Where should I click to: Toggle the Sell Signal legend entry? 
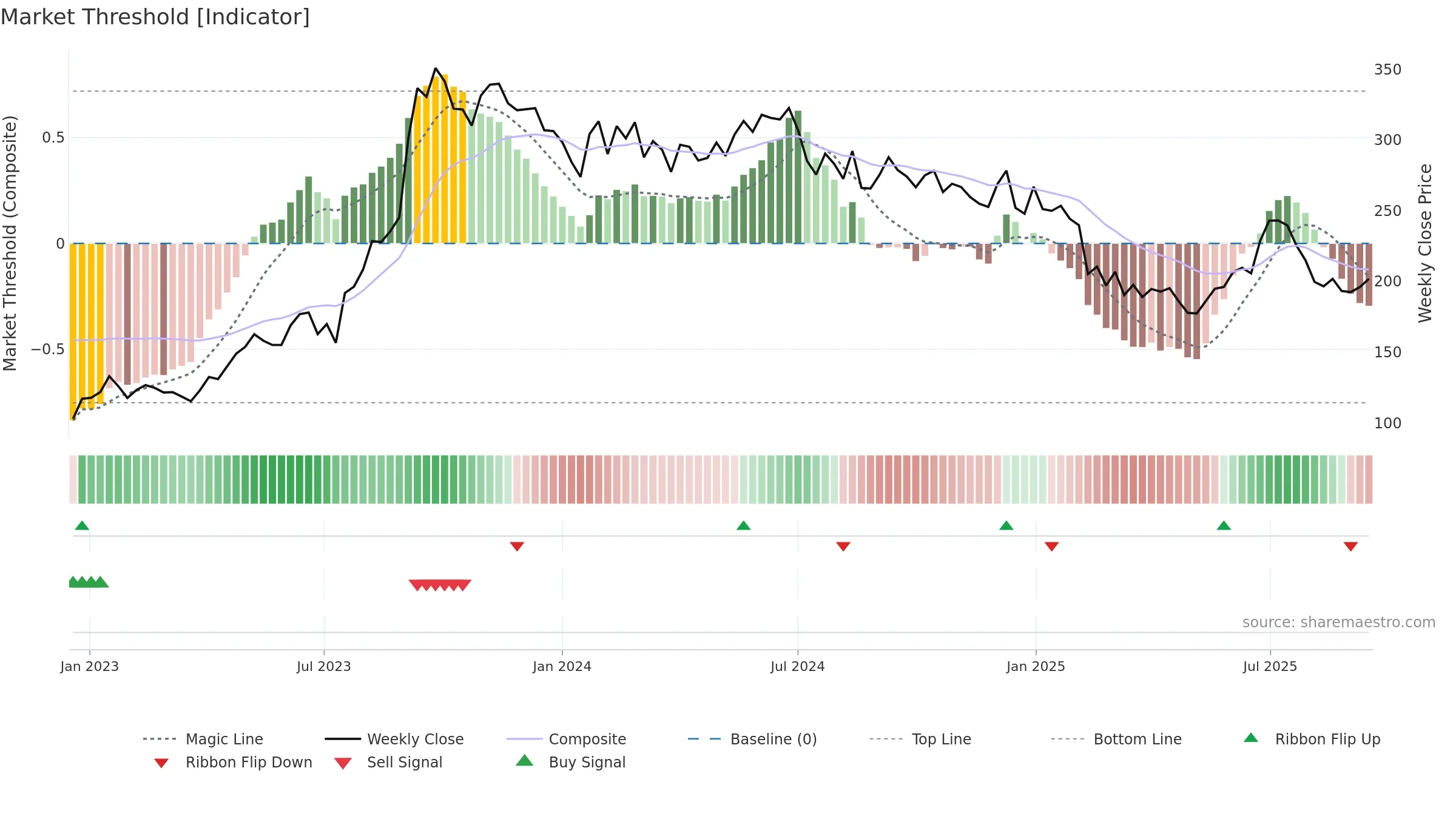[388, 762]
